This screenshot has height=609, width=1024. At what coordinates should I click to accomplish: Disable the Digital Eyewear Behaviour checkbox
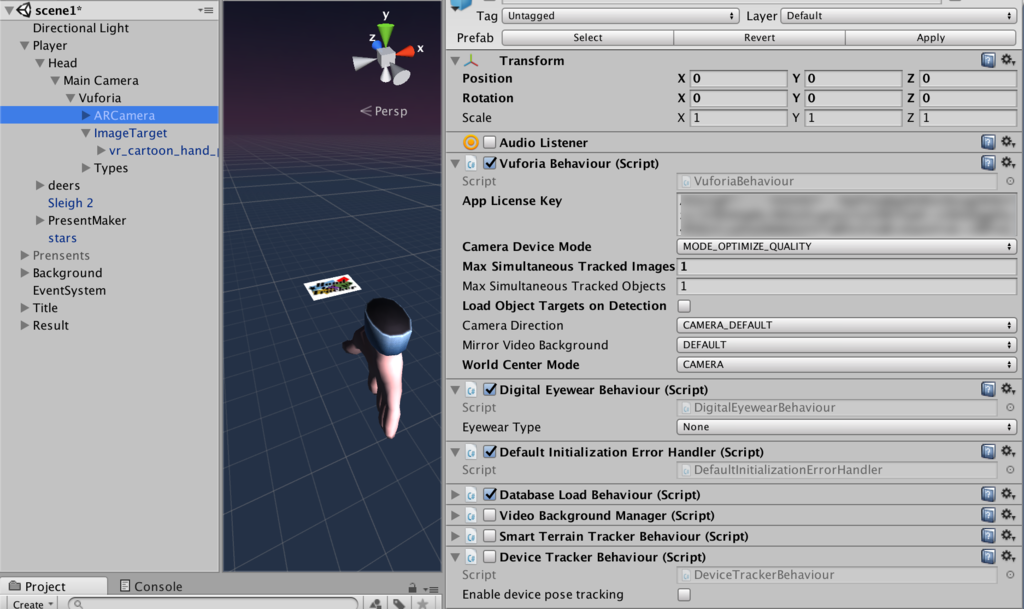point(490,389)
